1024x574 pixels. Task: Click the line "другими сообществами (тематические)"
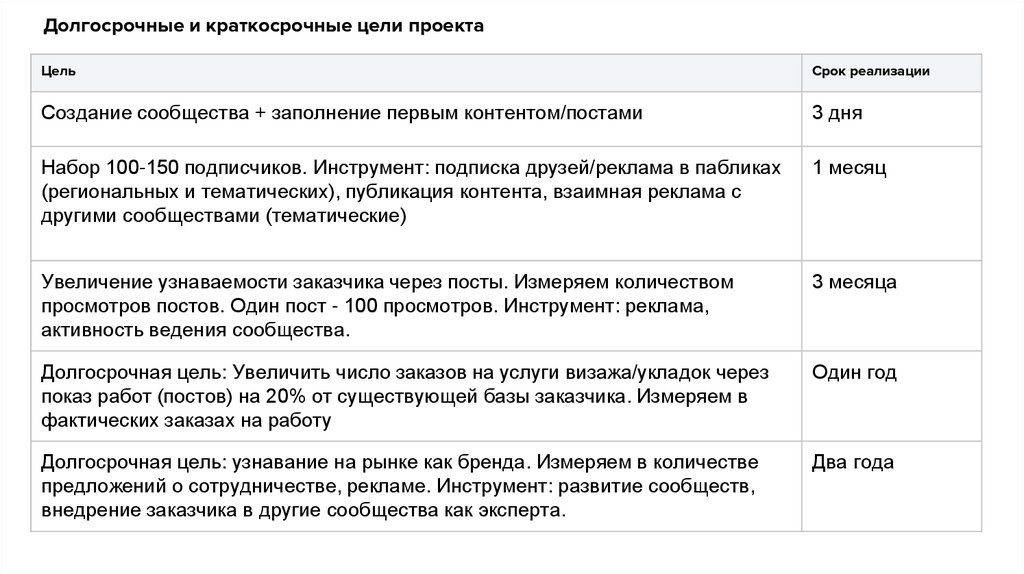tap(223, 215)
